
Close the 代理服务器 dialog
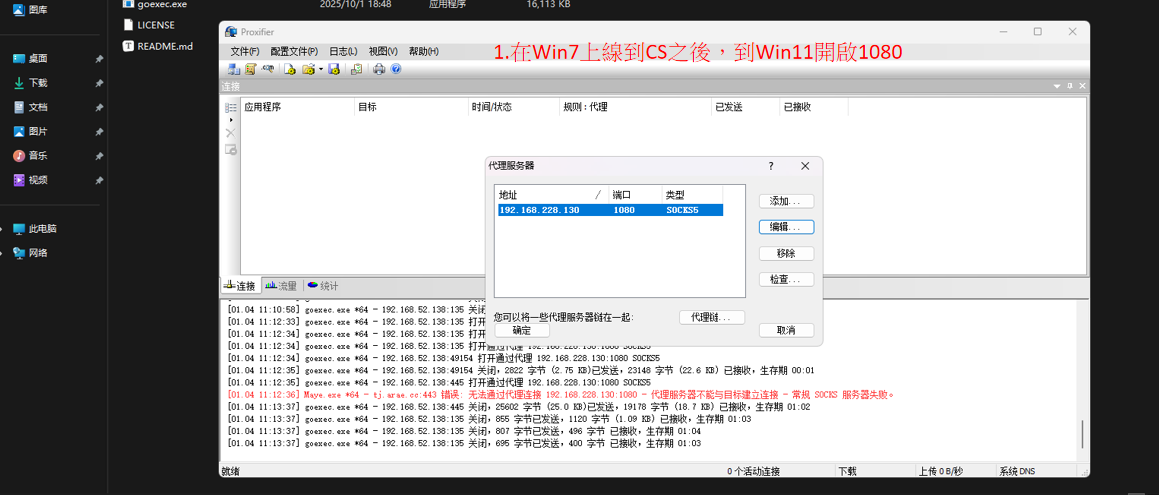805,166
